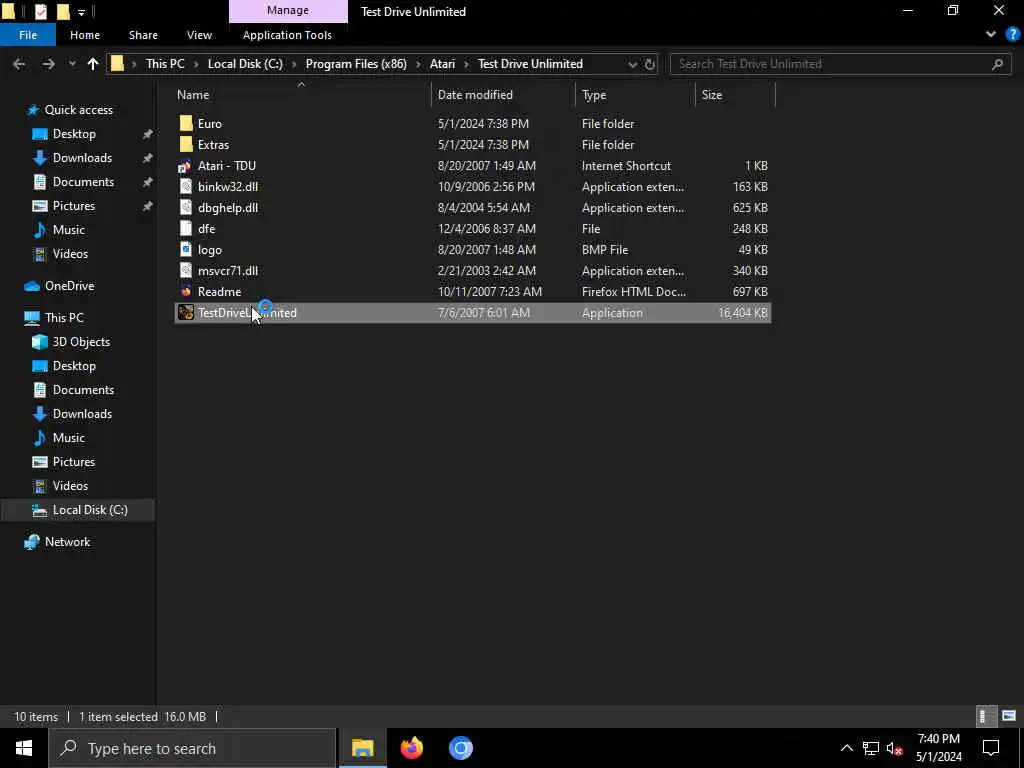Go forward with the forward arrow
Screen dimensions: 1024x768
(x=48, y=64)
